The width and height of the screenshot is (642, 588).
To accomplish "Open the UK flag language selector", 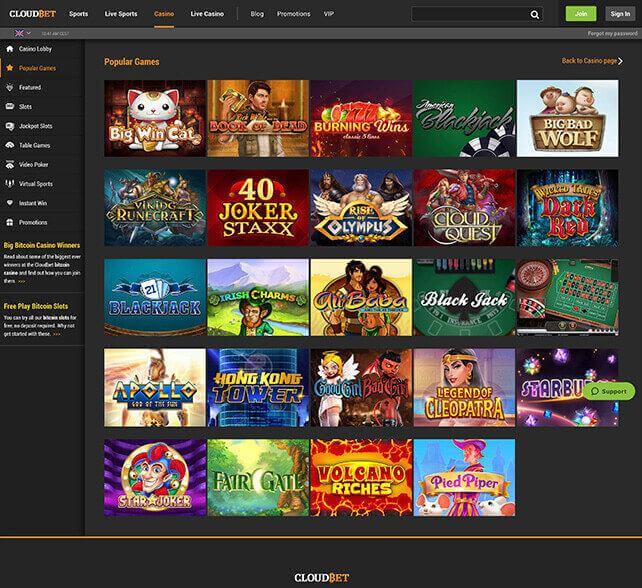I will point(23,33).
